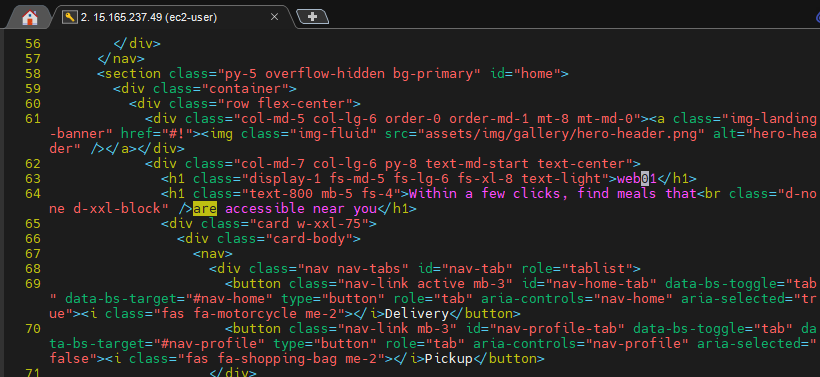Click line number 64
The width and height of the screenshot is (820, 377).
[32, 194]
